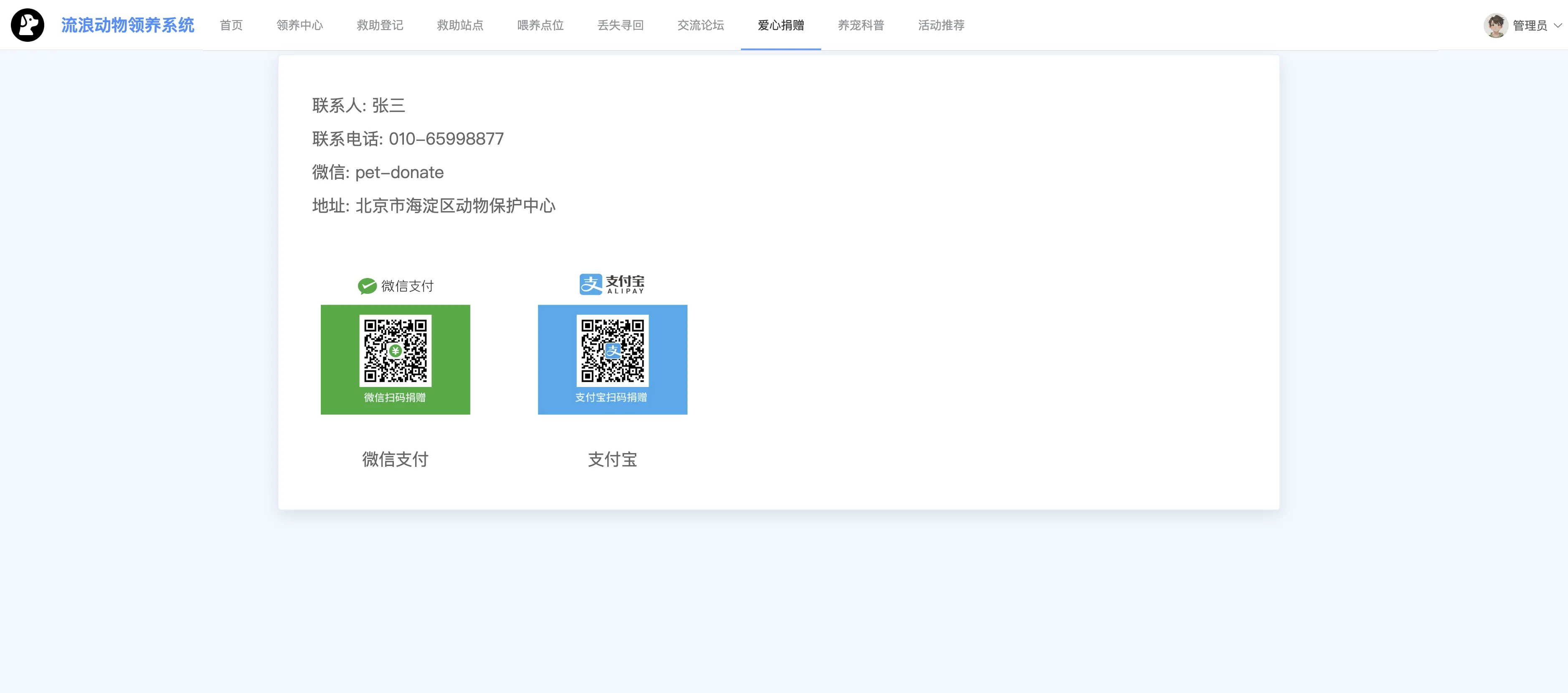Click the dog logo icon
This screenshot has height=693, width=1568.
coord(28,25)
